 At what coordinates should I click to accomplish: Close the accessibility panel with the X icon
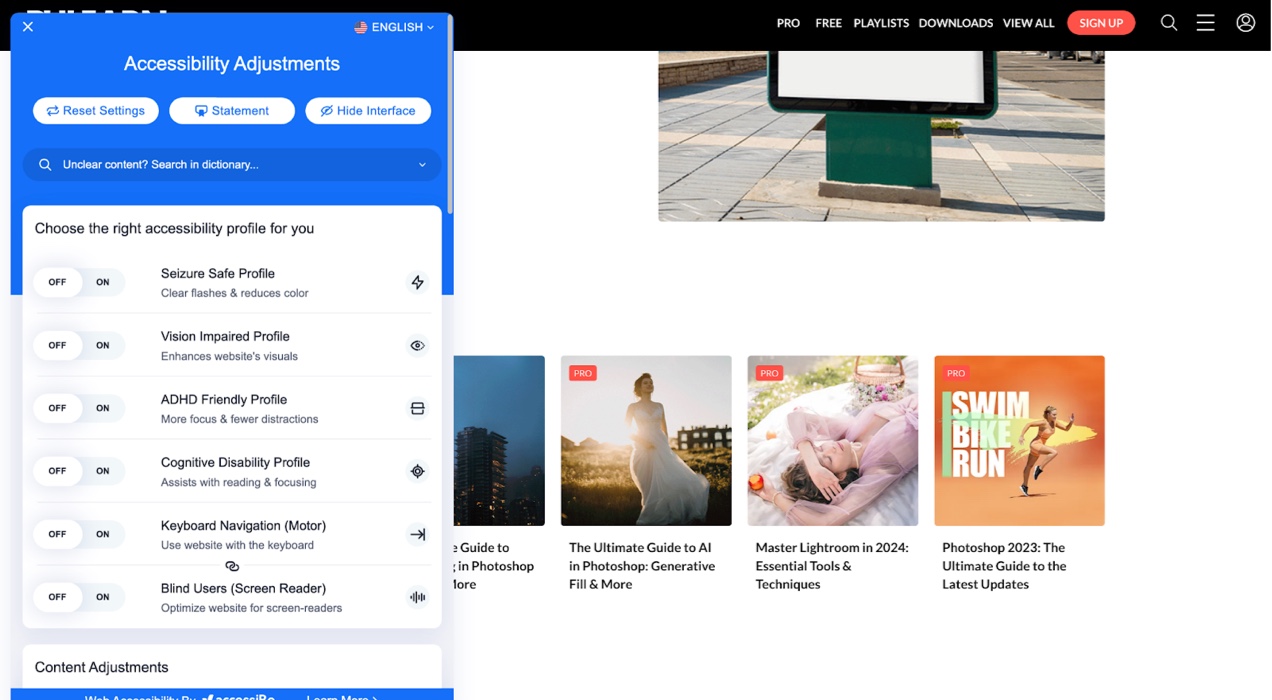click(28, 27)
